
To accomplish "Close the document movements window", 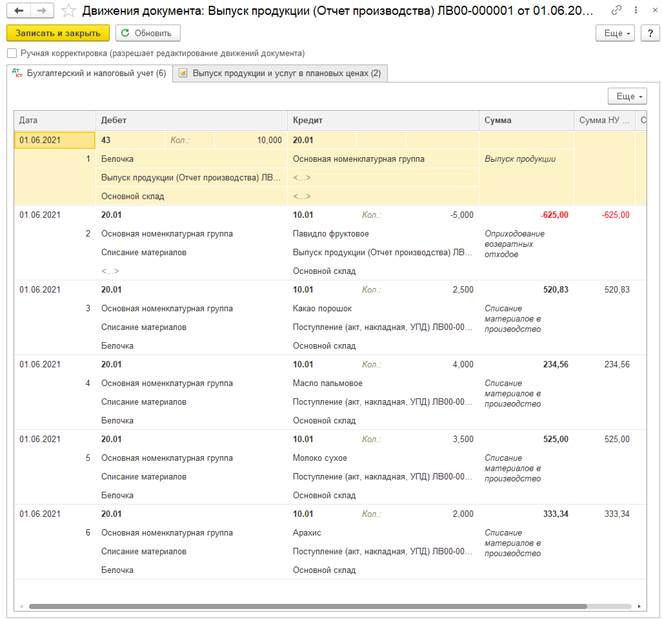I will (655, 10).
